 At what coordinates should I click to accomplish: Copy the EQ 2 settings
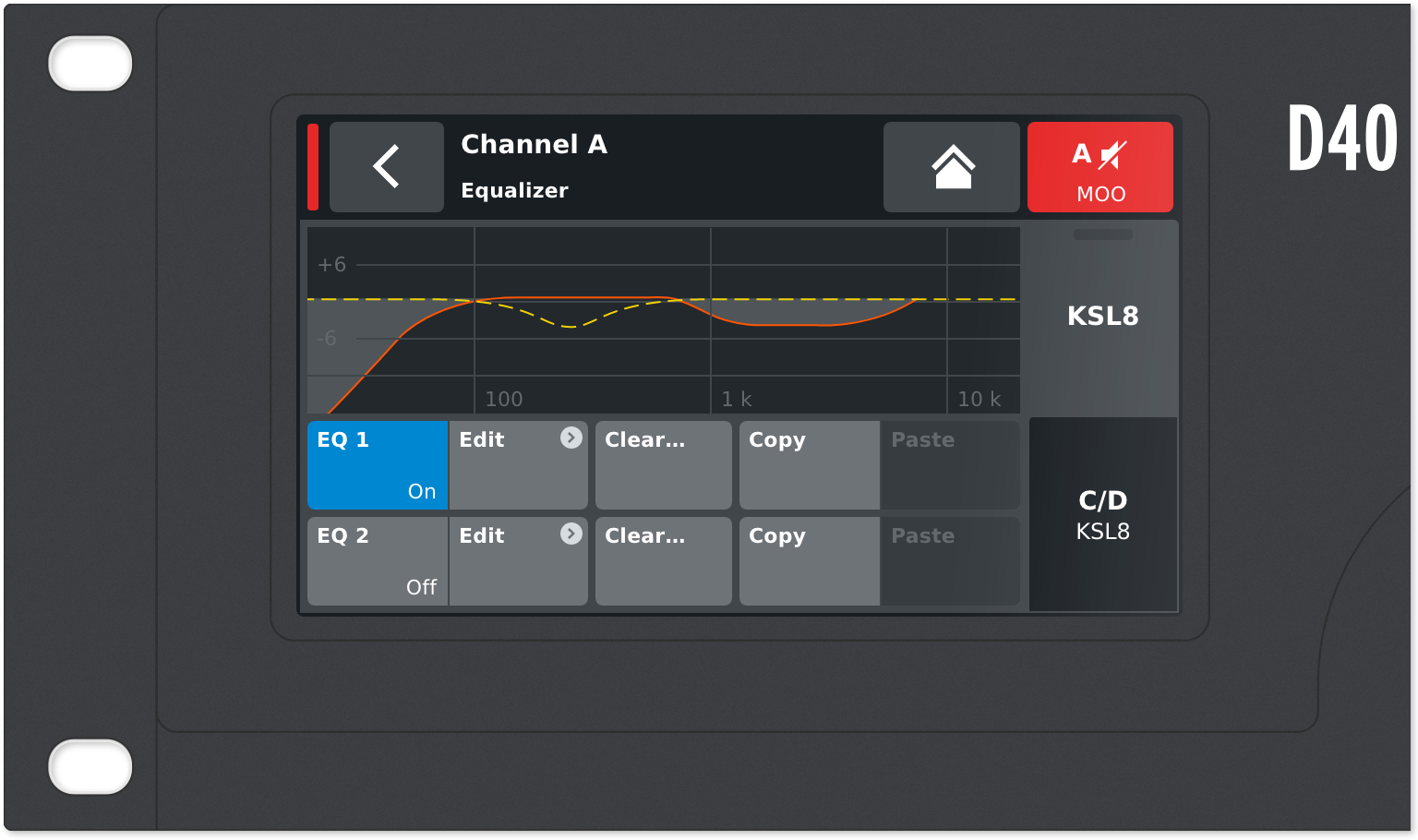tap(810, 561)
